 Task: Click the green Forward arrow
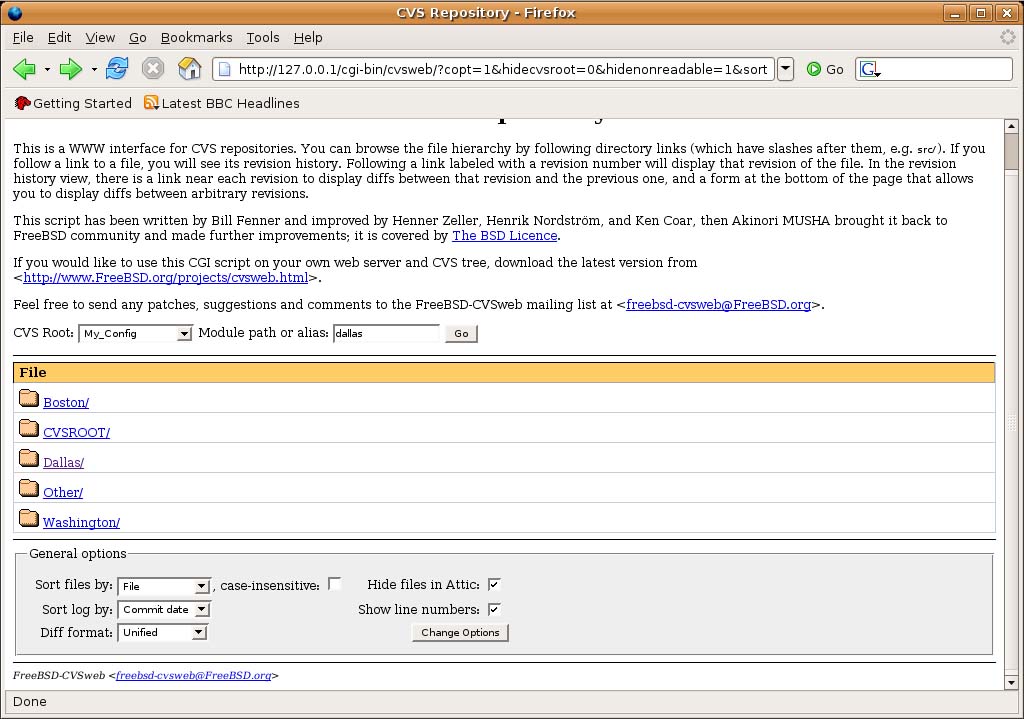[71, 69]
